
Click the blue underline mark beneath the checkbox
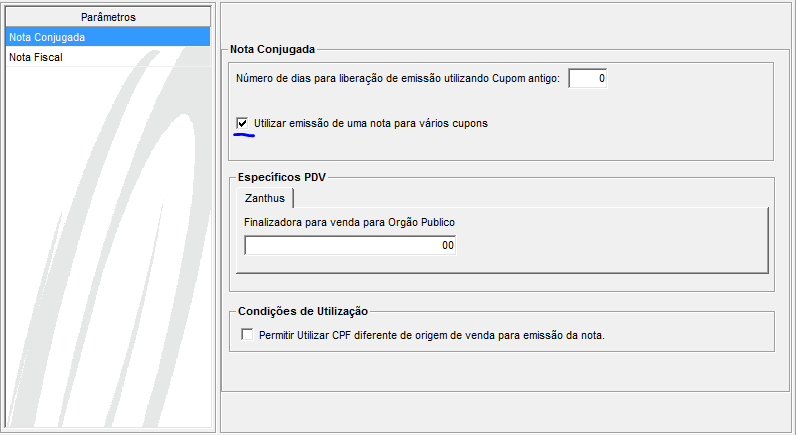[x=244, y=135]
